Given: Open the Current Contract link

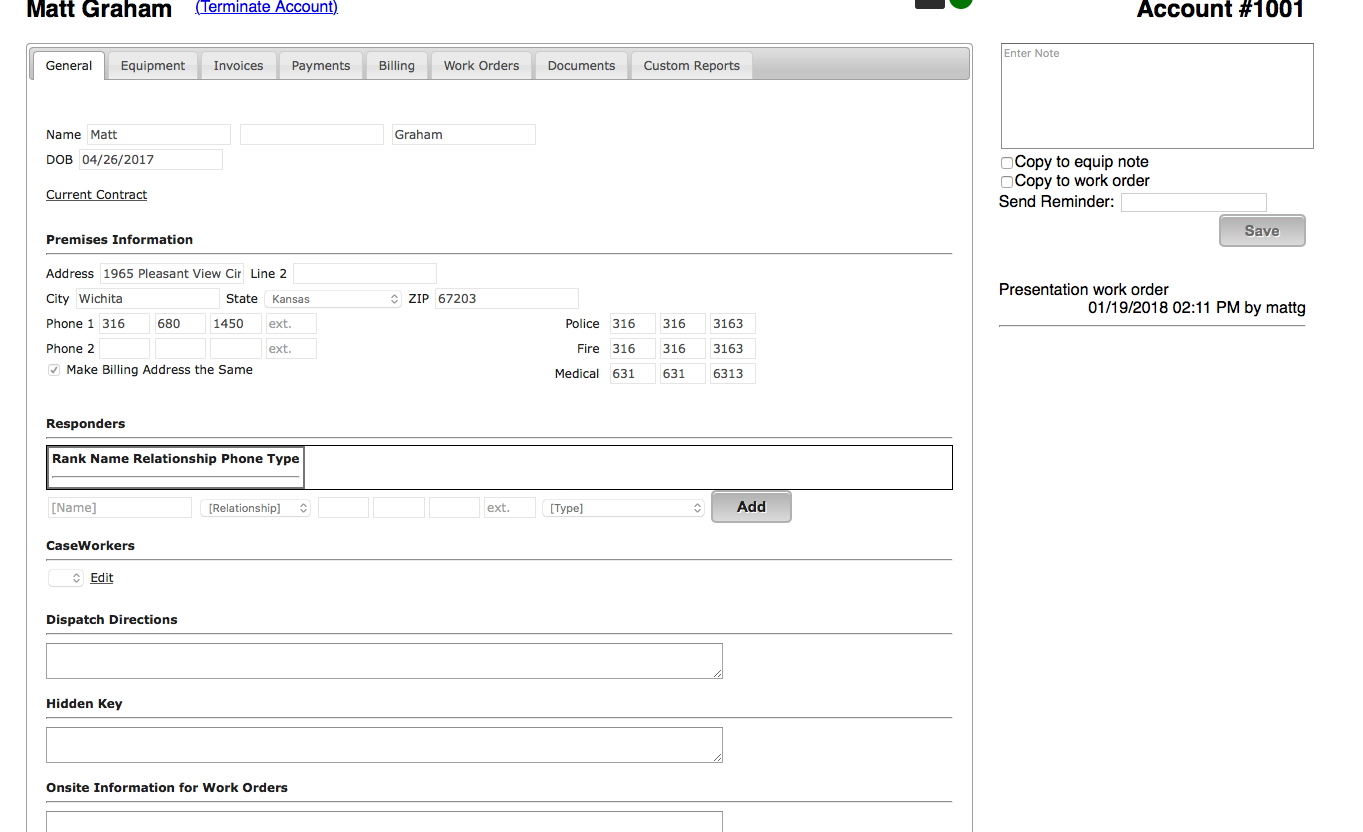Looking at the screenshot, I should click(96, 195).
